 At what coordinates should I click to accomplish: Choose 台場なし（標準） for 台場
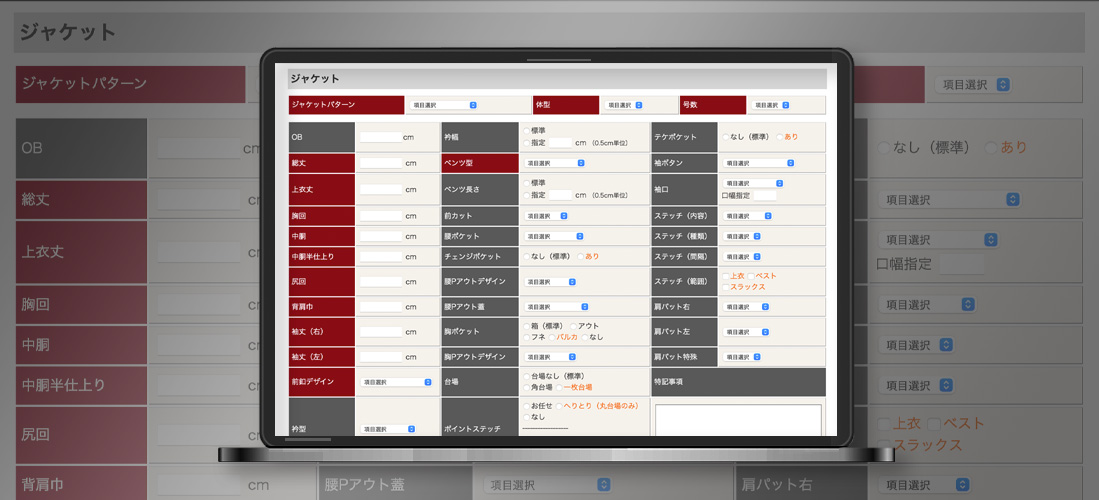[x=526, y=376]
